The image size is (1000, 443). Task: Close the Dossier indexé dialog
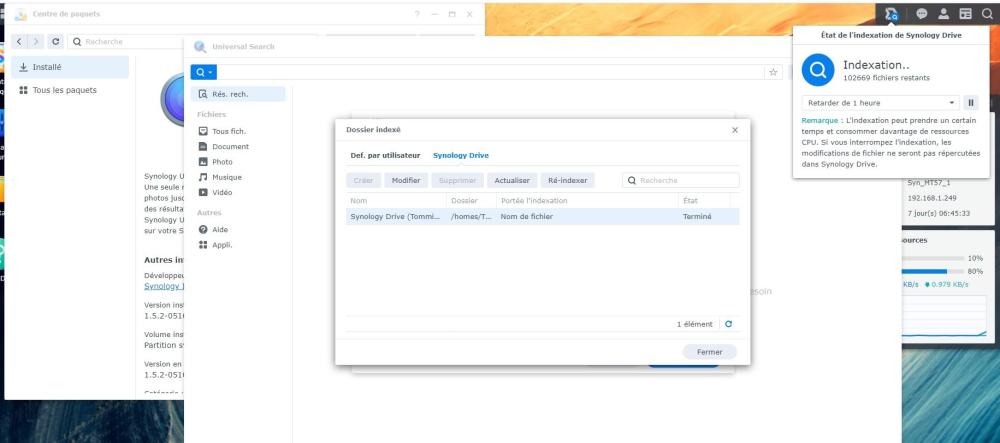coord(735,130)
